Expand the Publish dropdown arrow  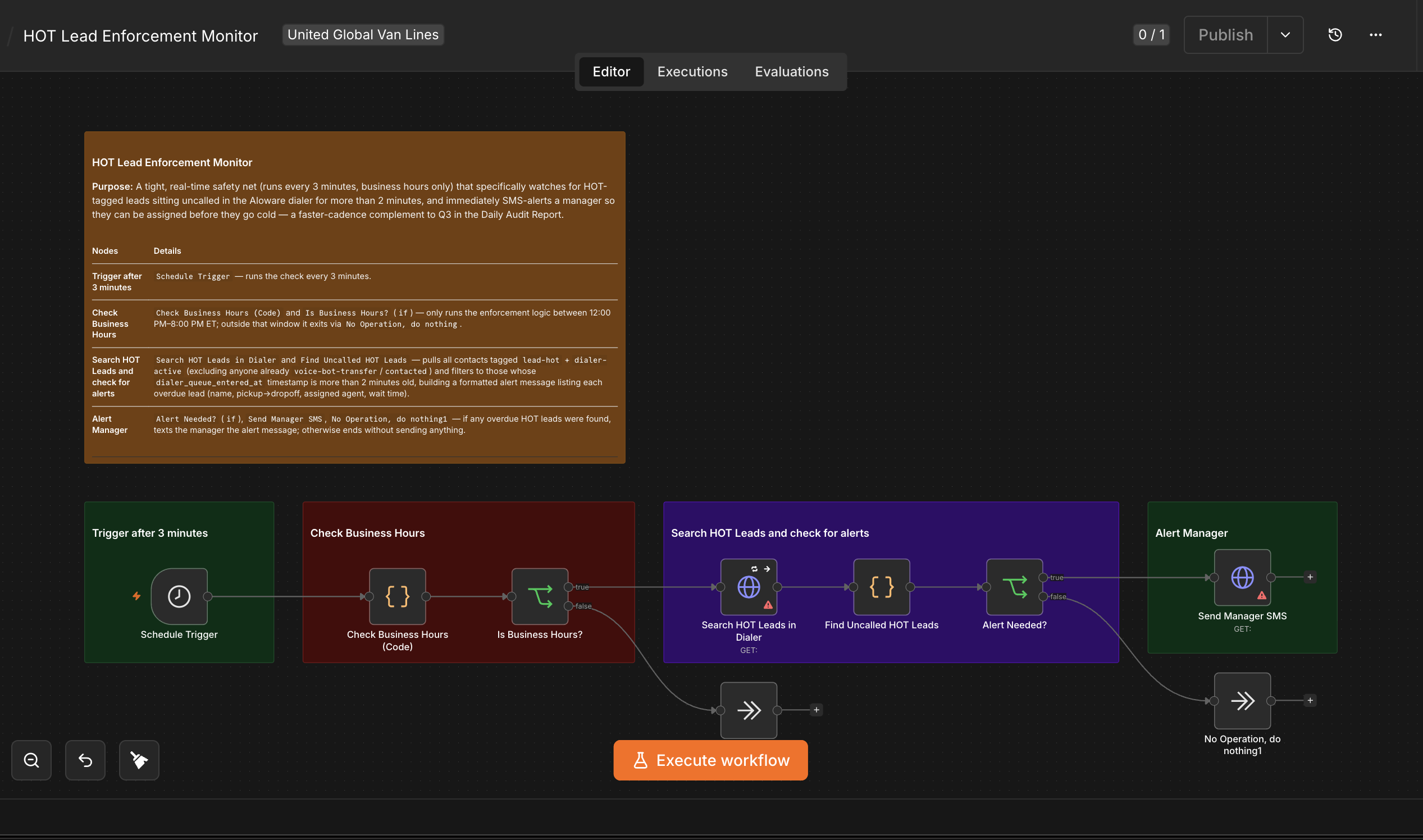pos(1285,34)
